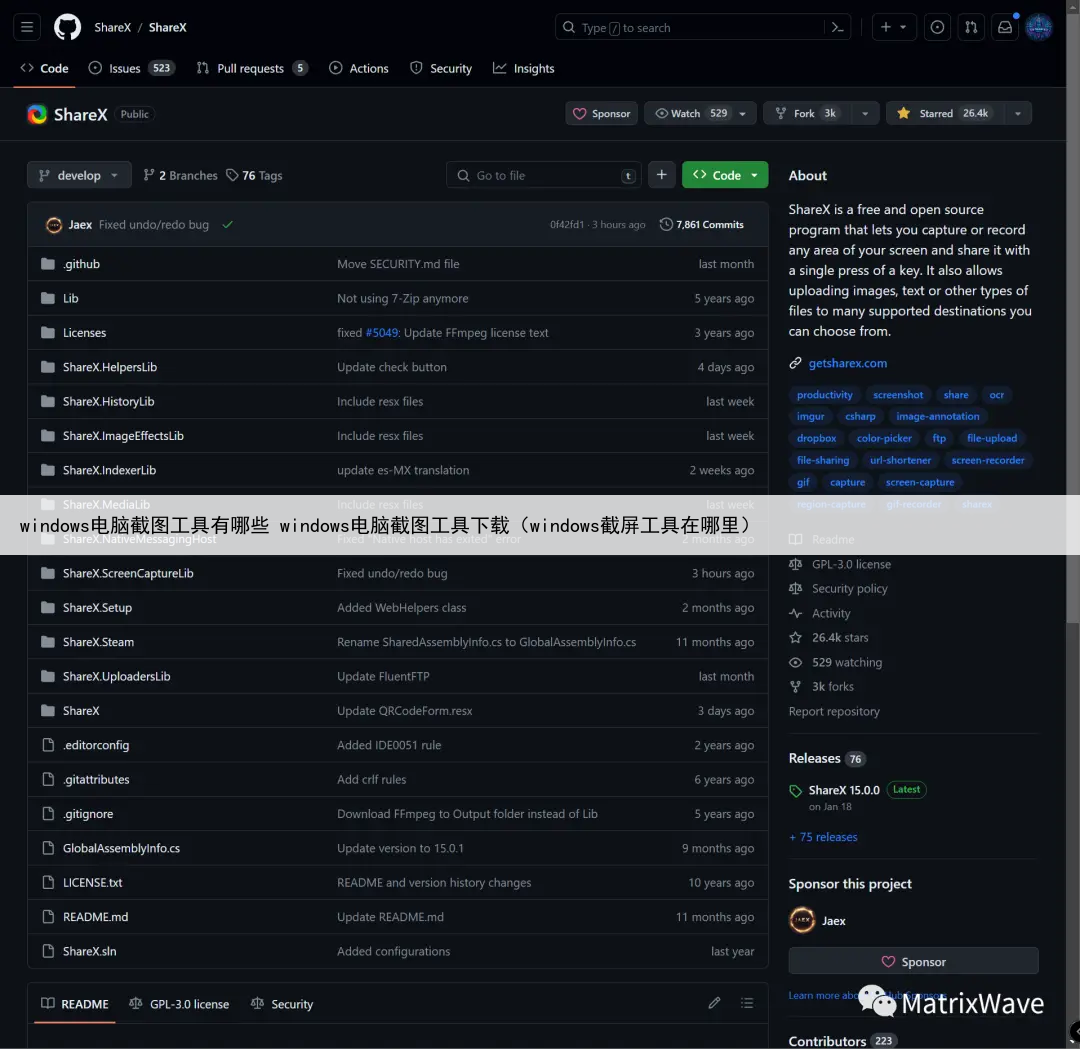
Task: Open README outline list icon
Action: tap(746, 1003)
